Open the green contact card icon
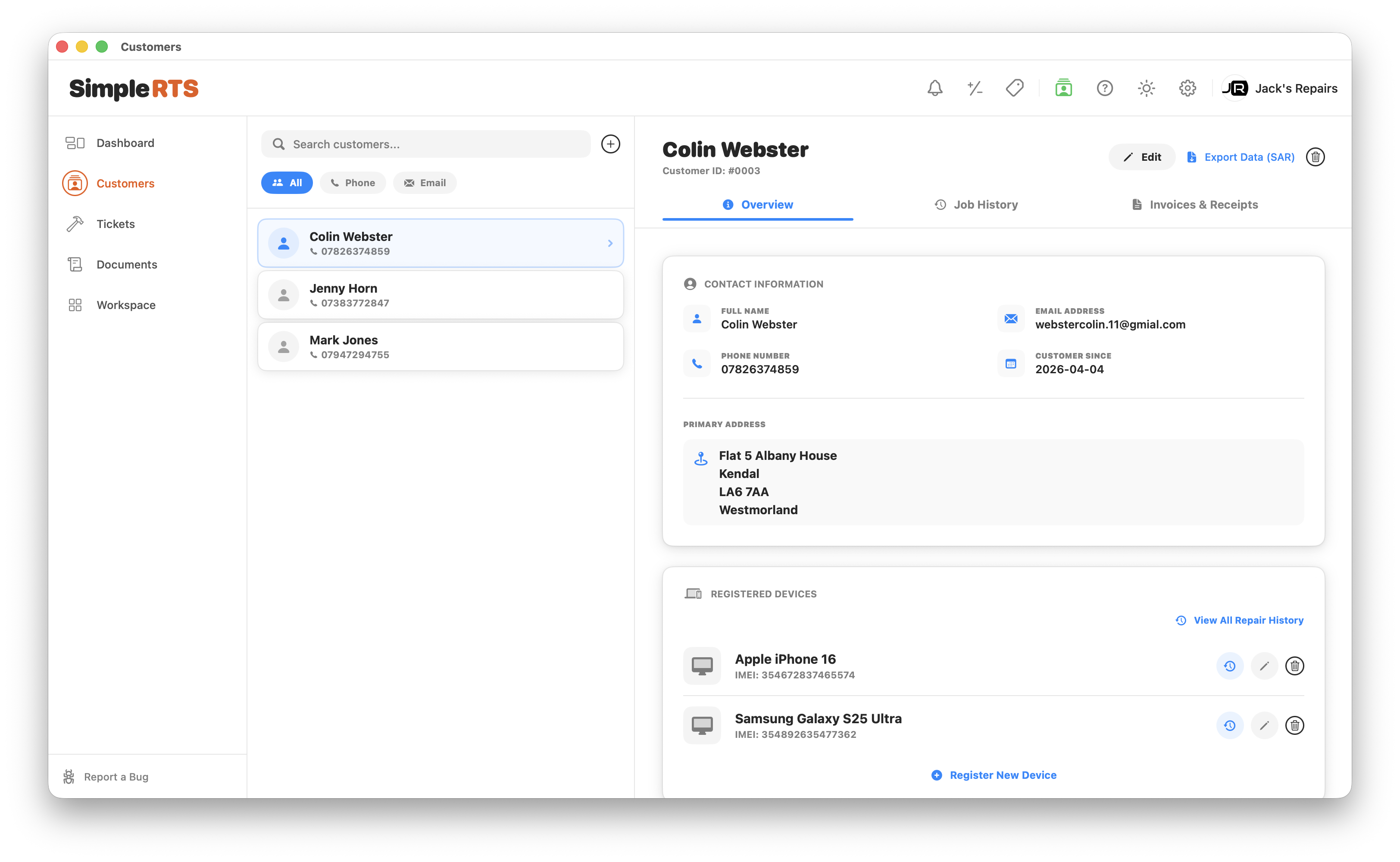The height and width of the screenshot is (862, 1400). [x=1063, y=88]
